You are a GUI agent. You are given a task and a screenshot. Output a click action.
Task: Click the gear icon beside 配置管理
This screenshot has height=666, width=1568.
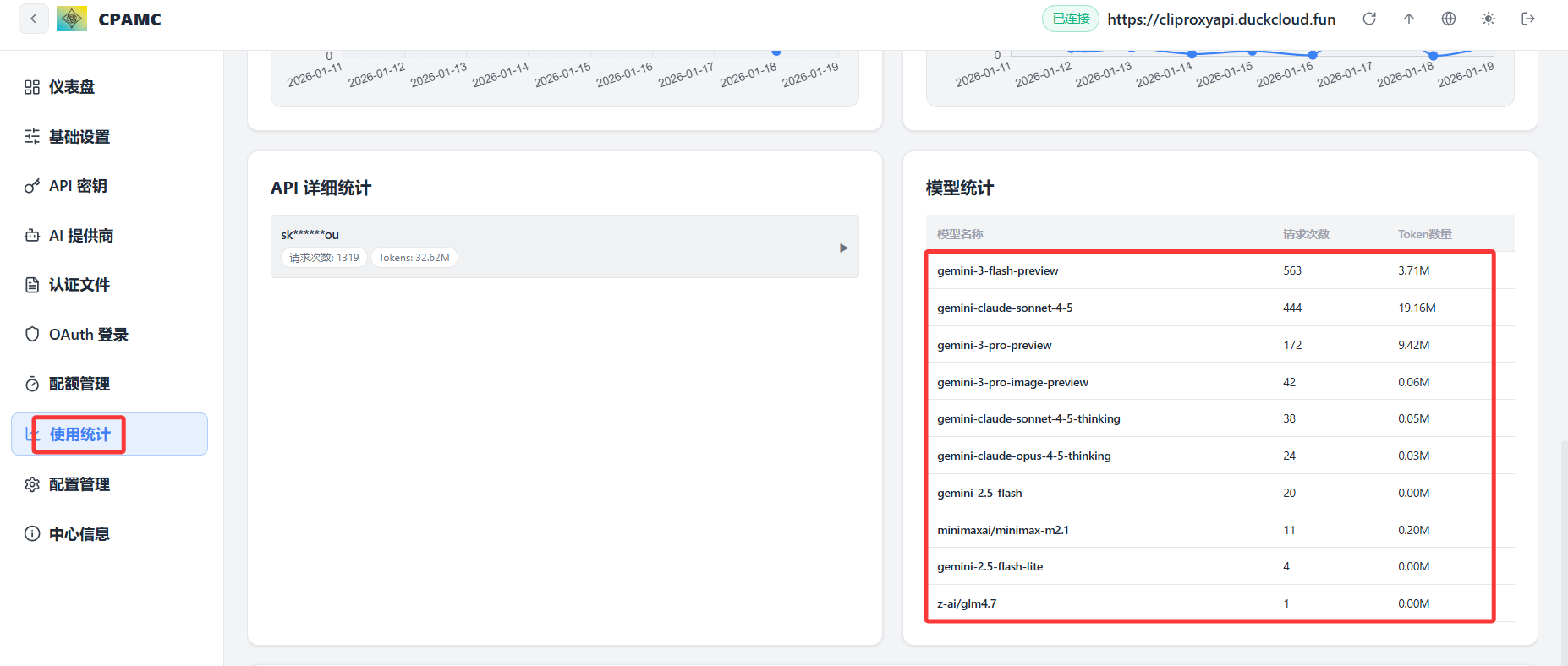(x=32, y=484)
